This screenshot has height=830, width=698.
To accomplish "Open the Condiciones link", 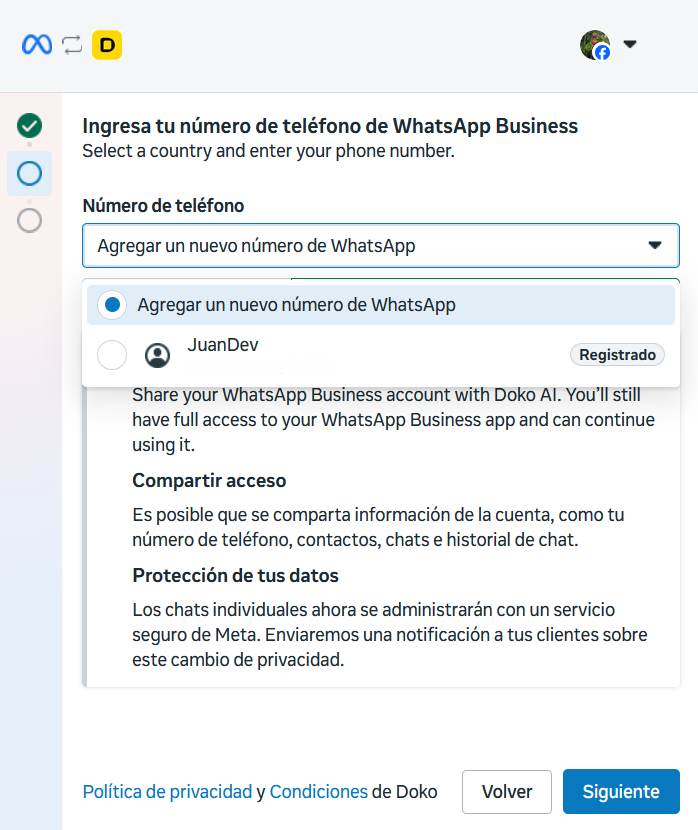I will (x=319, y=792).
